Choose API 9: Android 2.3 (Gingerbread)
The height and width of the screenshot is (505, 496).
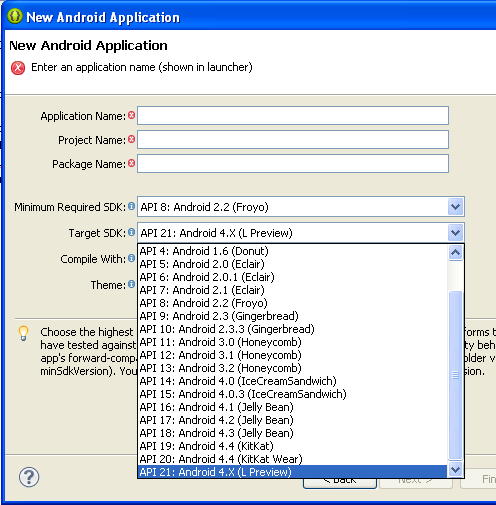(292, 316)
